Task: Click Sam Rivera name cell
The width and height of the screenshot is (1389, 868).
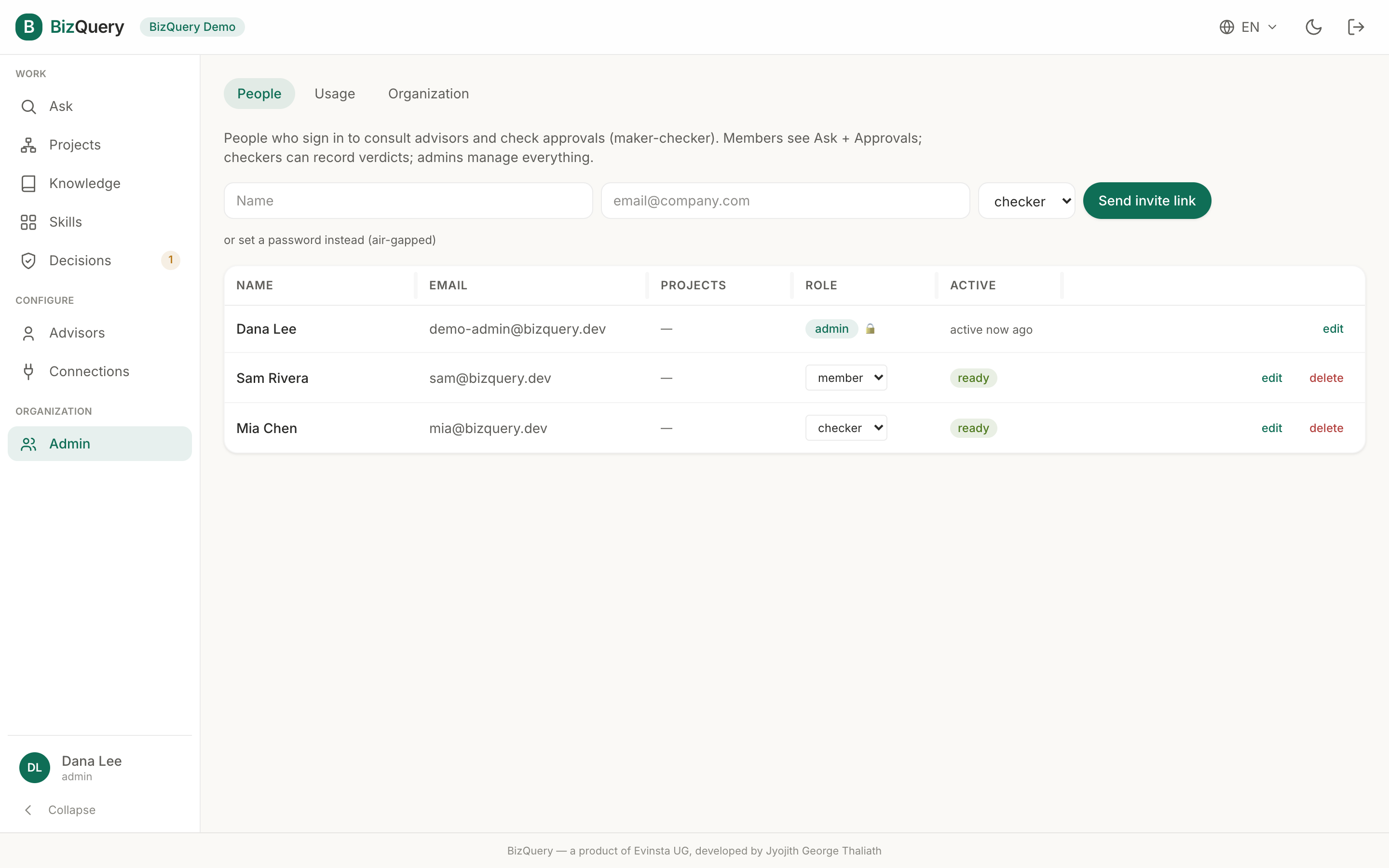Action: [x=272, y=379]
